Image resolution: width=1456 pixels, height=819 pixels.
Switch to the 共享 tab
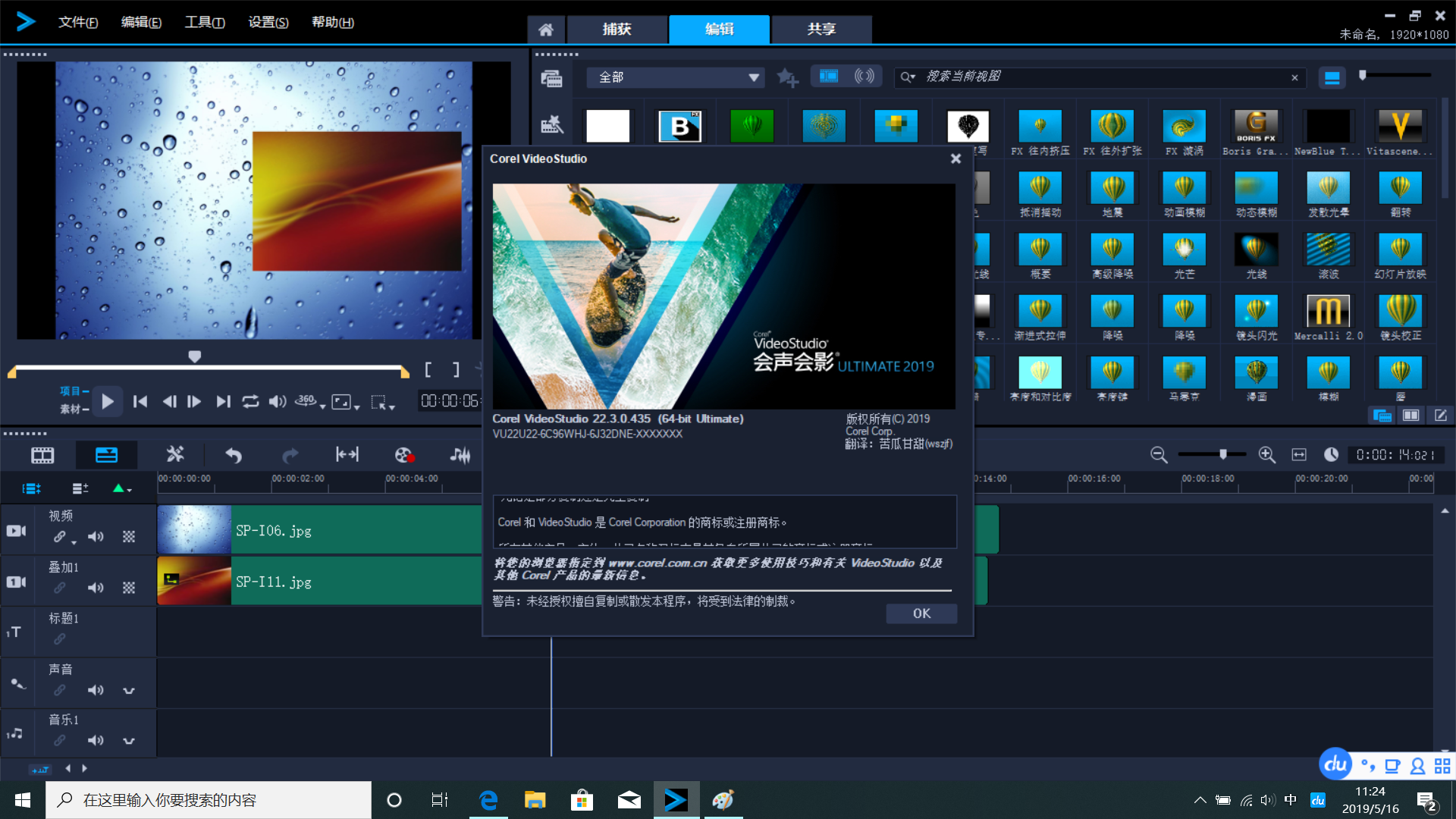click(821, 29)
